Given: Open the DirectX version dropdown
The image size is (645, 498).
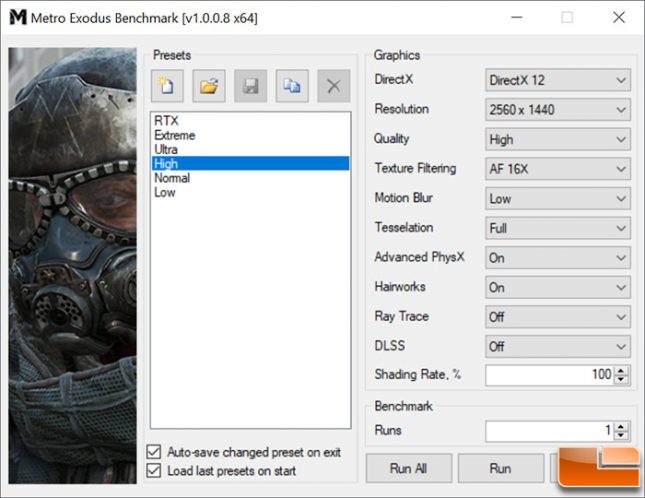Looking at the screenshot, I should pos(557,80).
